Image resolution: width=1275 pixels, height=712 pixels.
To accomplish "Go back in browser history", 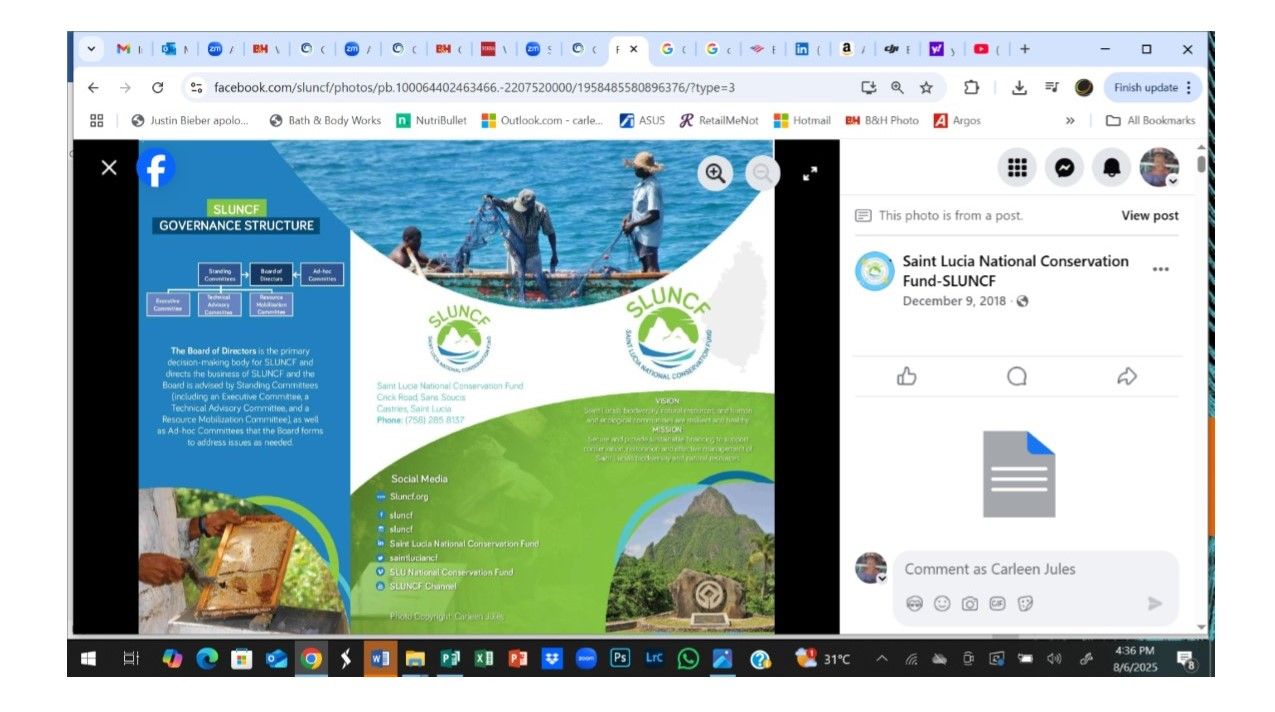I will [x=93, y=87].
